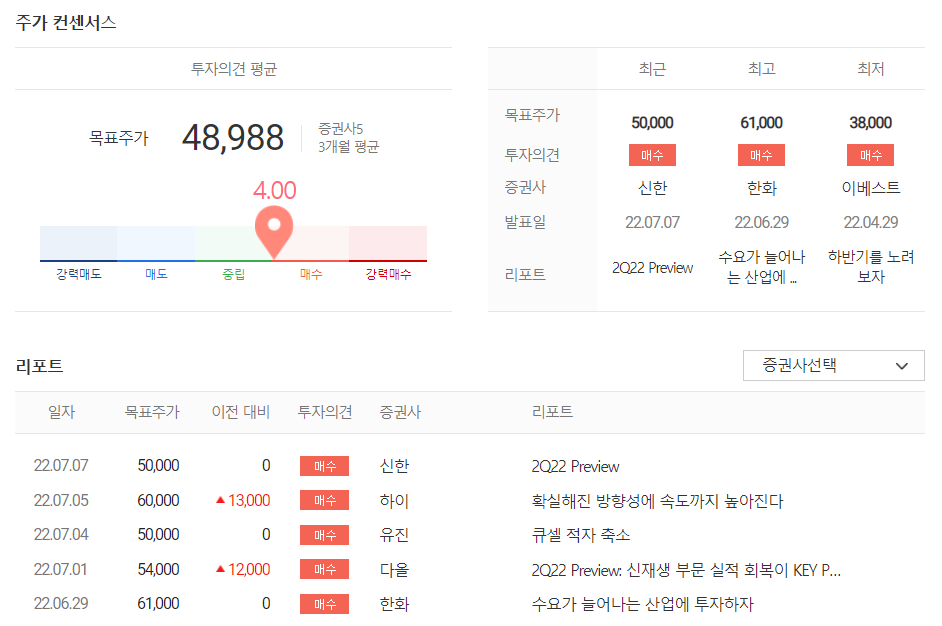Click the 매수 badge in the 다올 row

(x=324, y=569)
